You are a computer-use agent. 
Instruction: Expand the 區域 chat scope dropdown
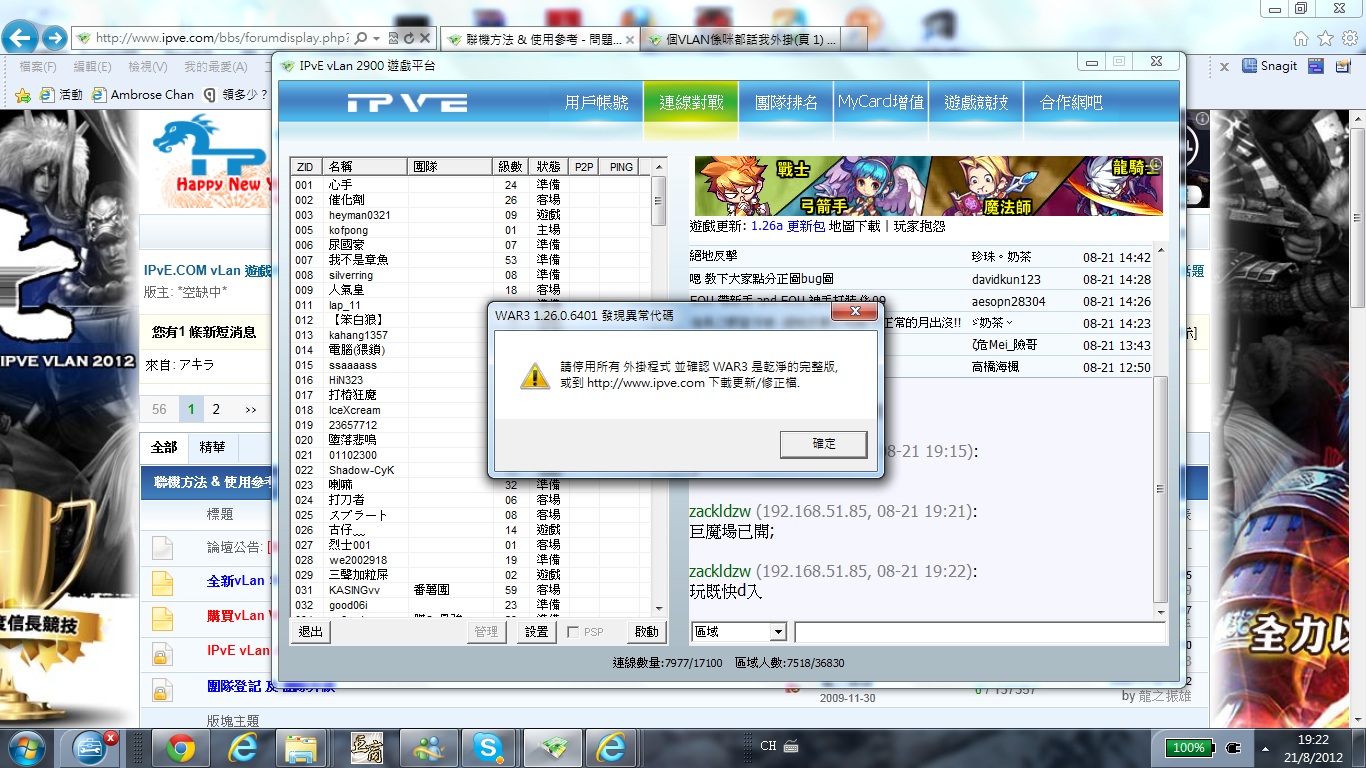pos(778,632)
